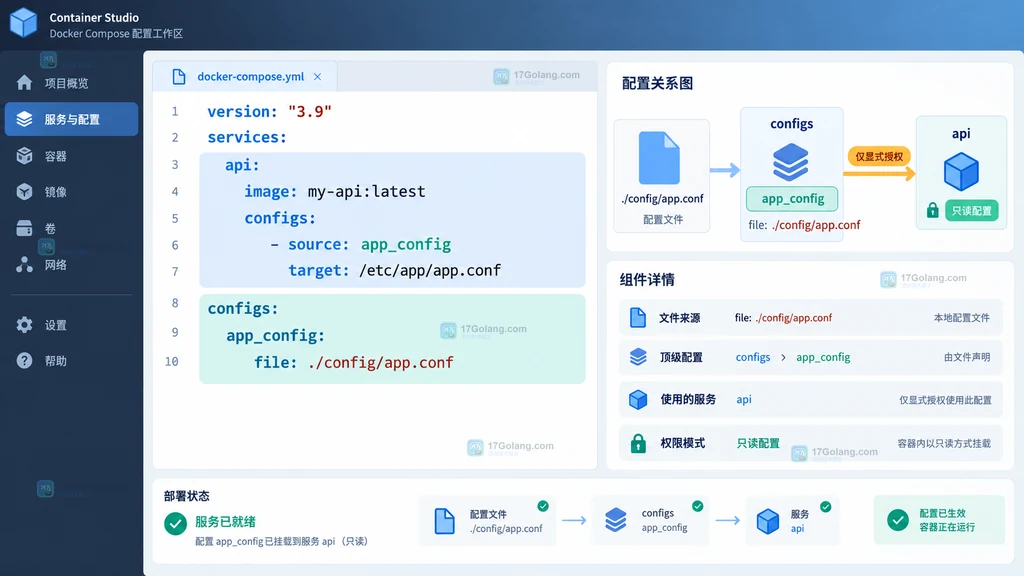Click the 文件来源 file icon
The image size is (1024, 576).
[638, 317]
